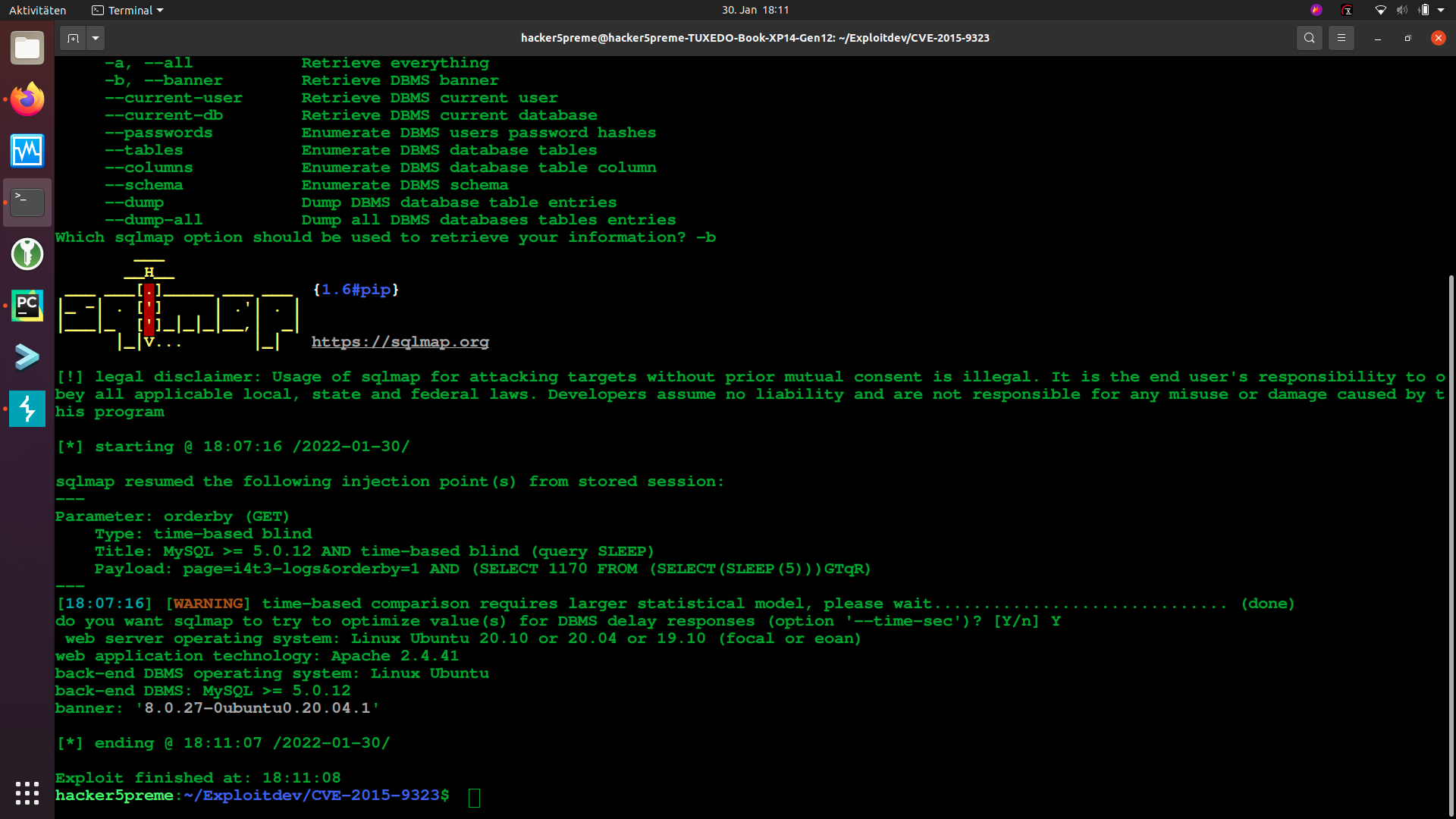
Task: Click "Enumerate DBMS users password hashes" text
Action: [x=479, y=133]
